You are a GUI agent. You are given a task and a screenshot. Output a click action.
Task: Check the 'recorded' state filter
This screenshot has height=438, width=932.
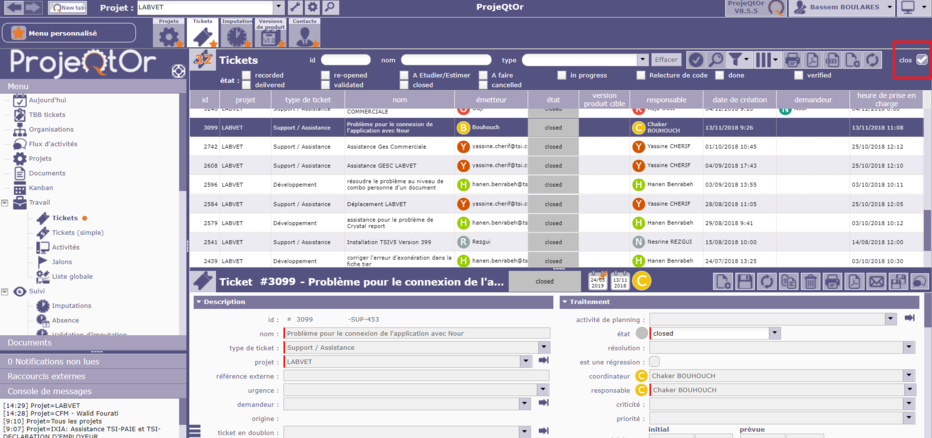(x=247, y=75)
